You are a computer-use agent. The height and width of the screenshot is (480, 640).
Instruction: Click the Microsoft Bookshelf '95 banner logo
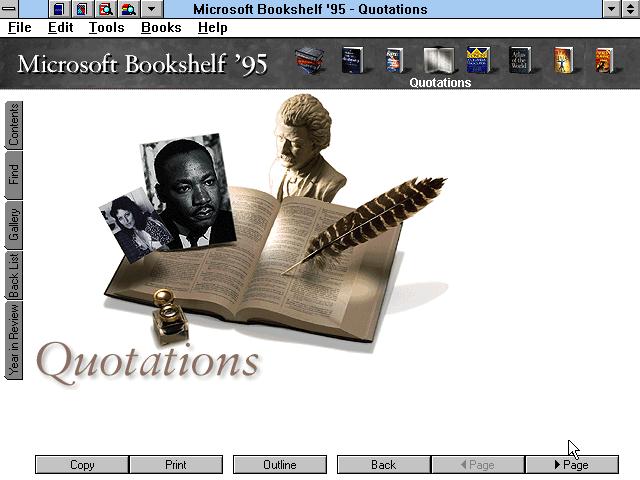(142, 64)
